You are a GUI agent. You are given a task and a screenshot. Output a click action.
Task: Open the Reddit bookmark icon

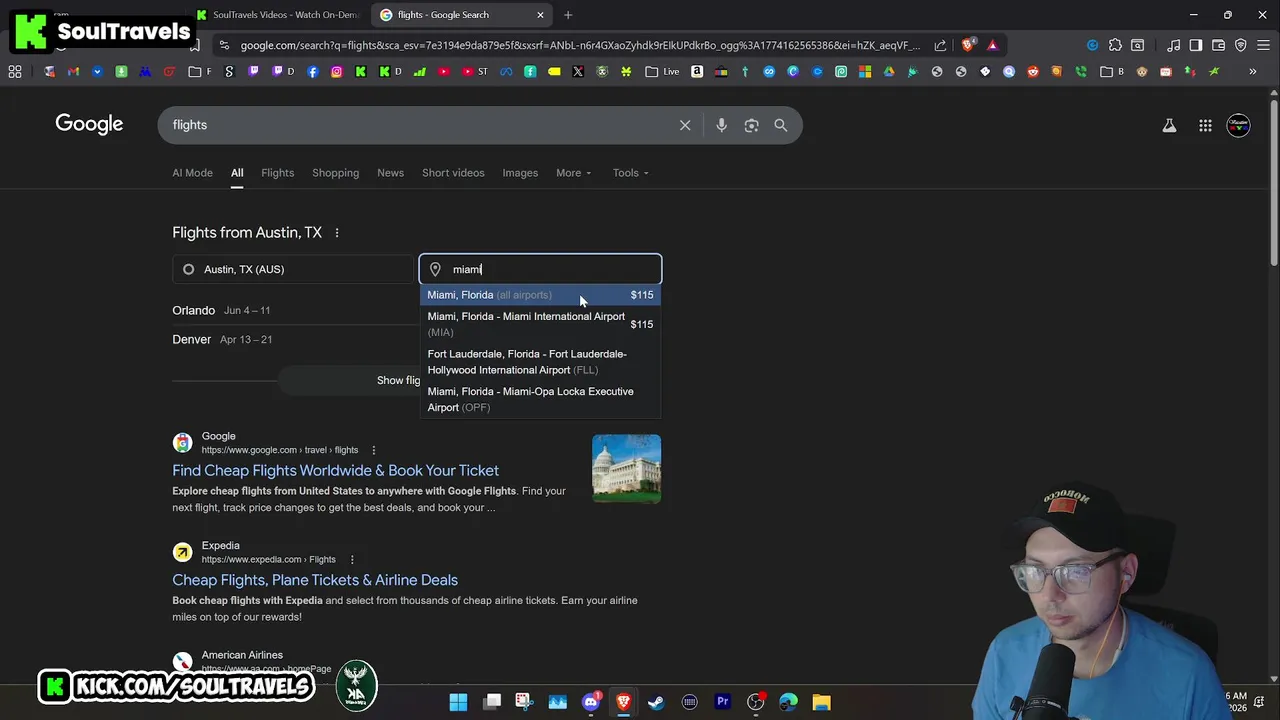pyautogui.click(x=1033, y=71)
